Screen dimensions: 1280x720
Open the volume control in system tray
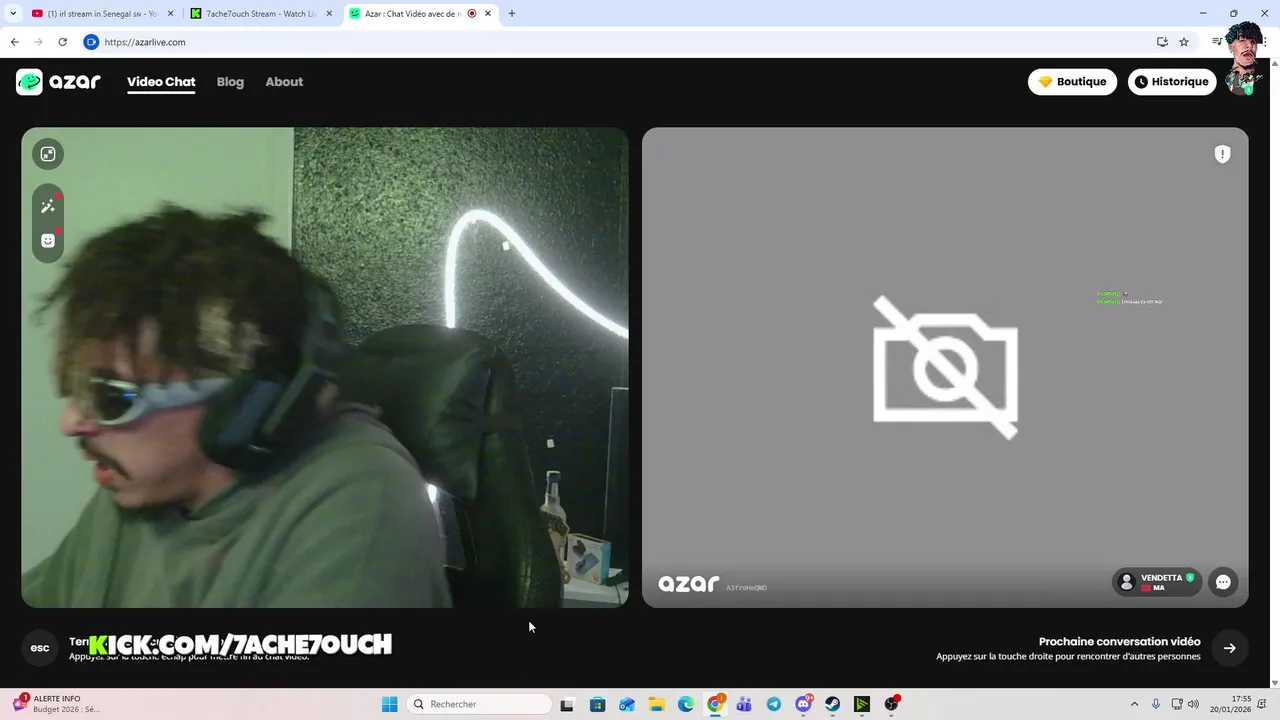tap(1193, 704)
